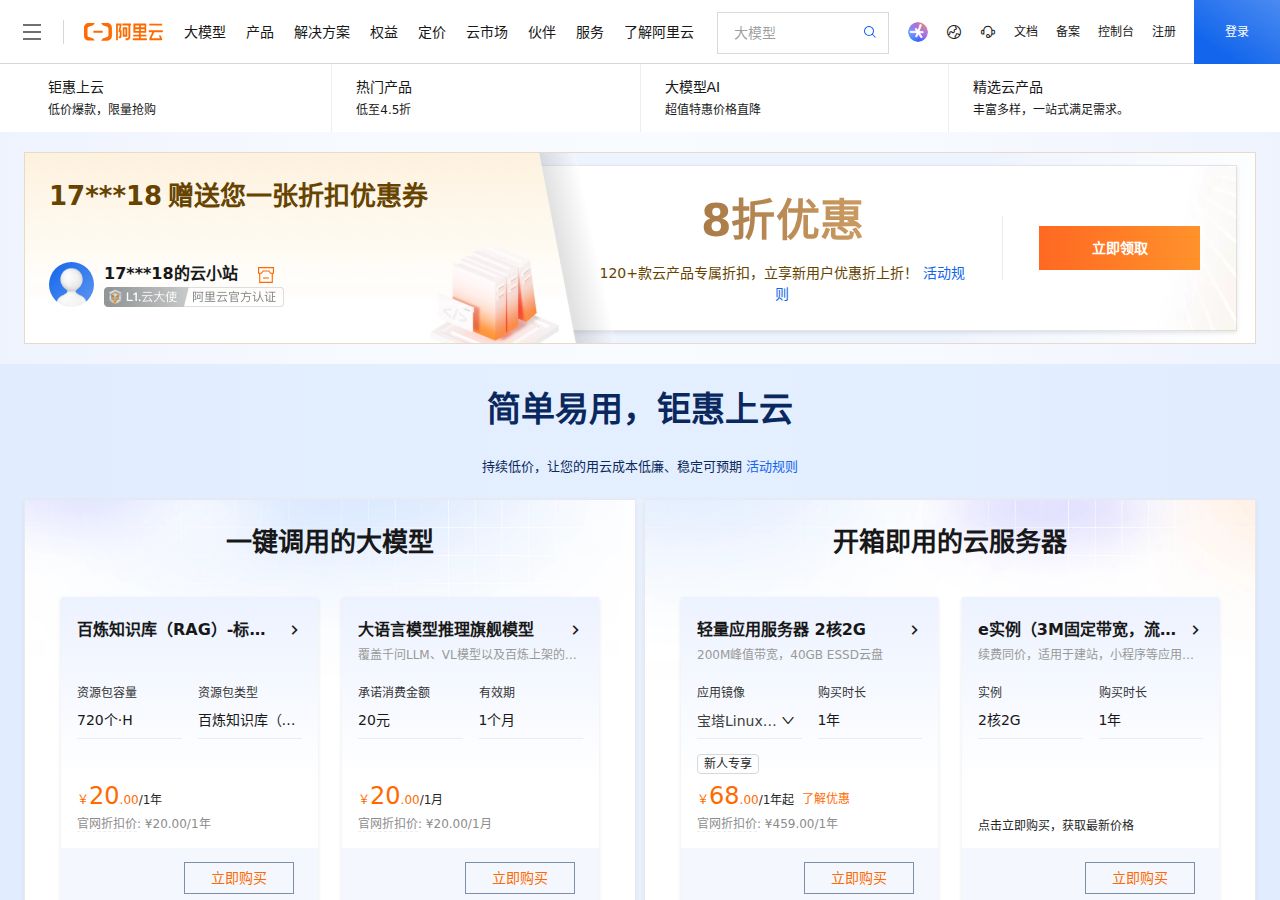Open 活动规则 link in the coupon banner

[x=944, y=273]
